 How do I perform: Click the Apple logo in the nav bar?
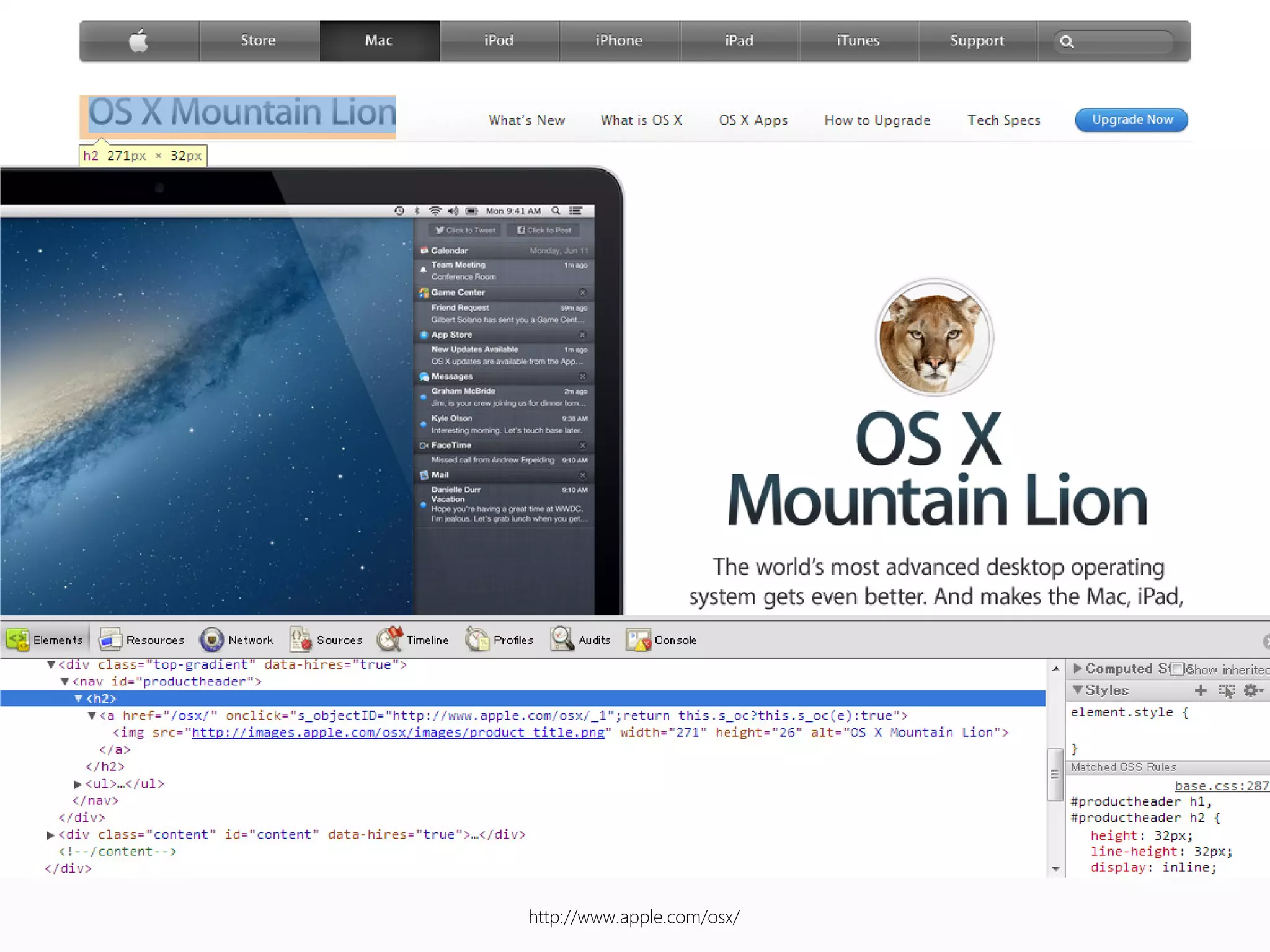[x=139, y=40]
